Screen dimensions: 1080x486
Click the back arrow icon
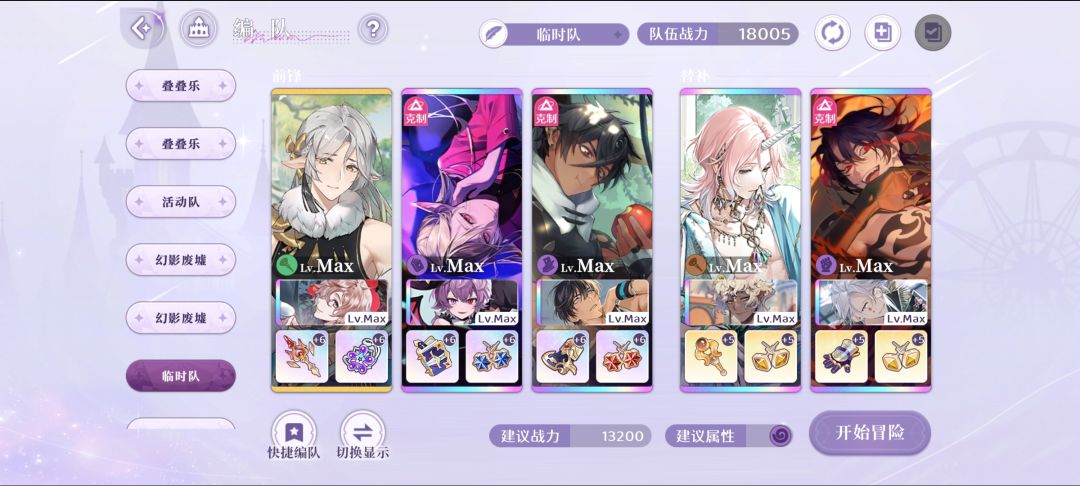tap(142, 29)
